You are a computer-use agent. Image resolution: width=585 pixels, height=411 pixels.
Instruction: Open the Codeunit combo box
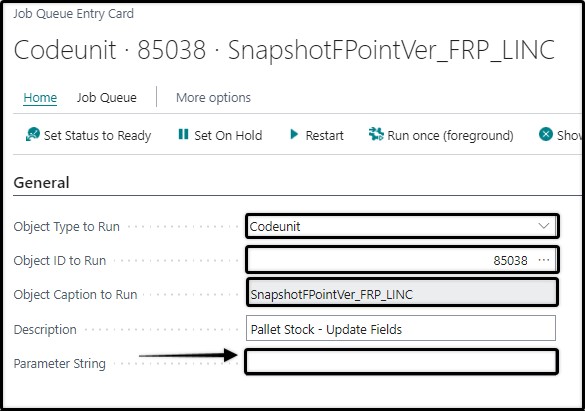click(402, 226)
